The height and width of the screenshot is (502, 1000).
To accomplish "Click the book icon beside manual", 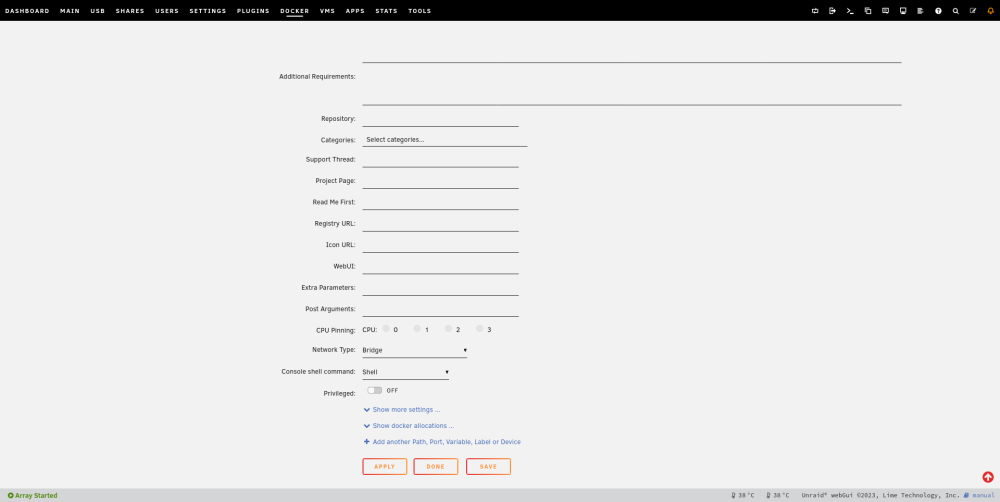I will point(967,496).
